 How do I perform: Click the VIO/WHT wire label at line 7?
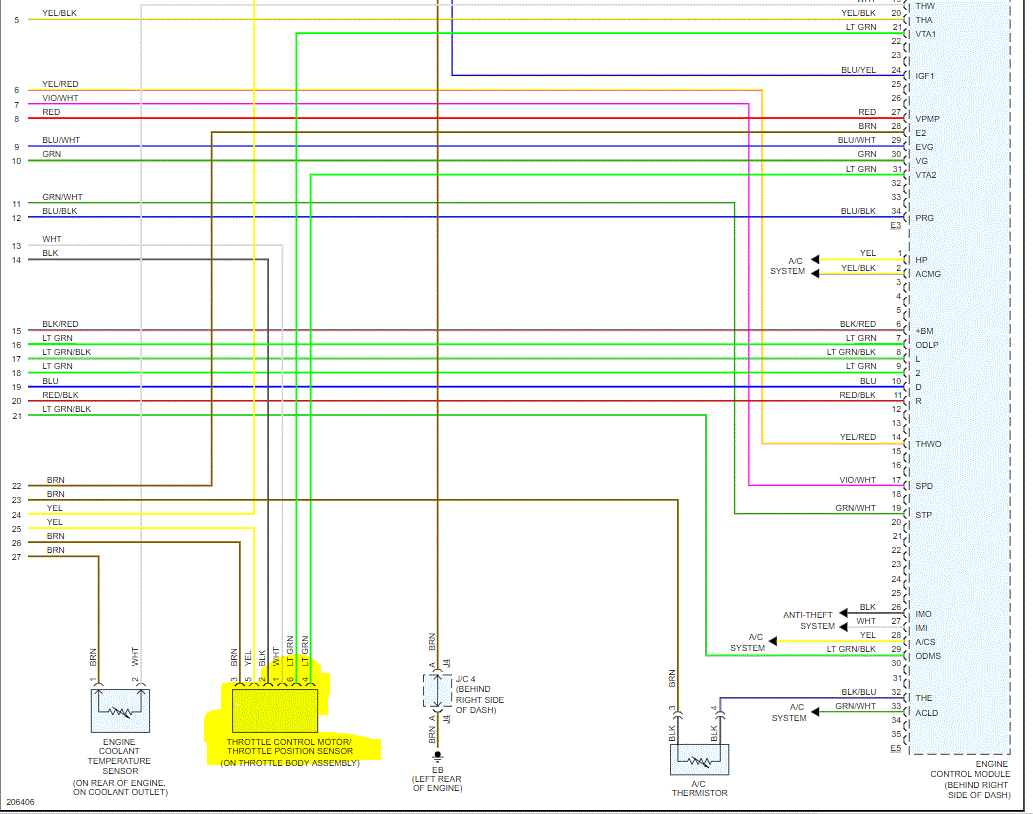point(60,98)
